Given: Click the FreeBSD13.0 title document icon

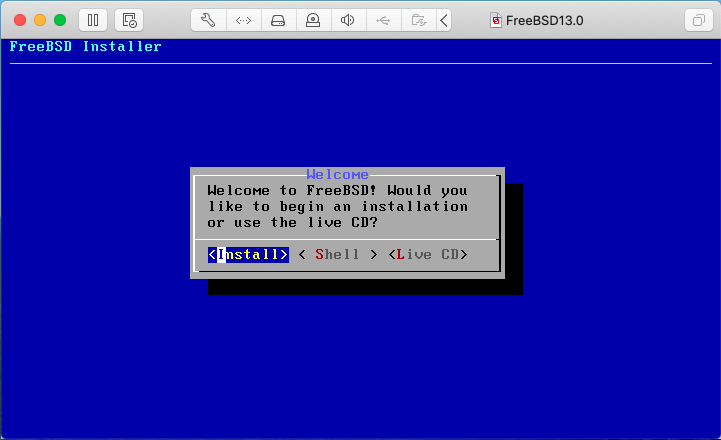Looking at the screenshot, I should pos(496,20).
